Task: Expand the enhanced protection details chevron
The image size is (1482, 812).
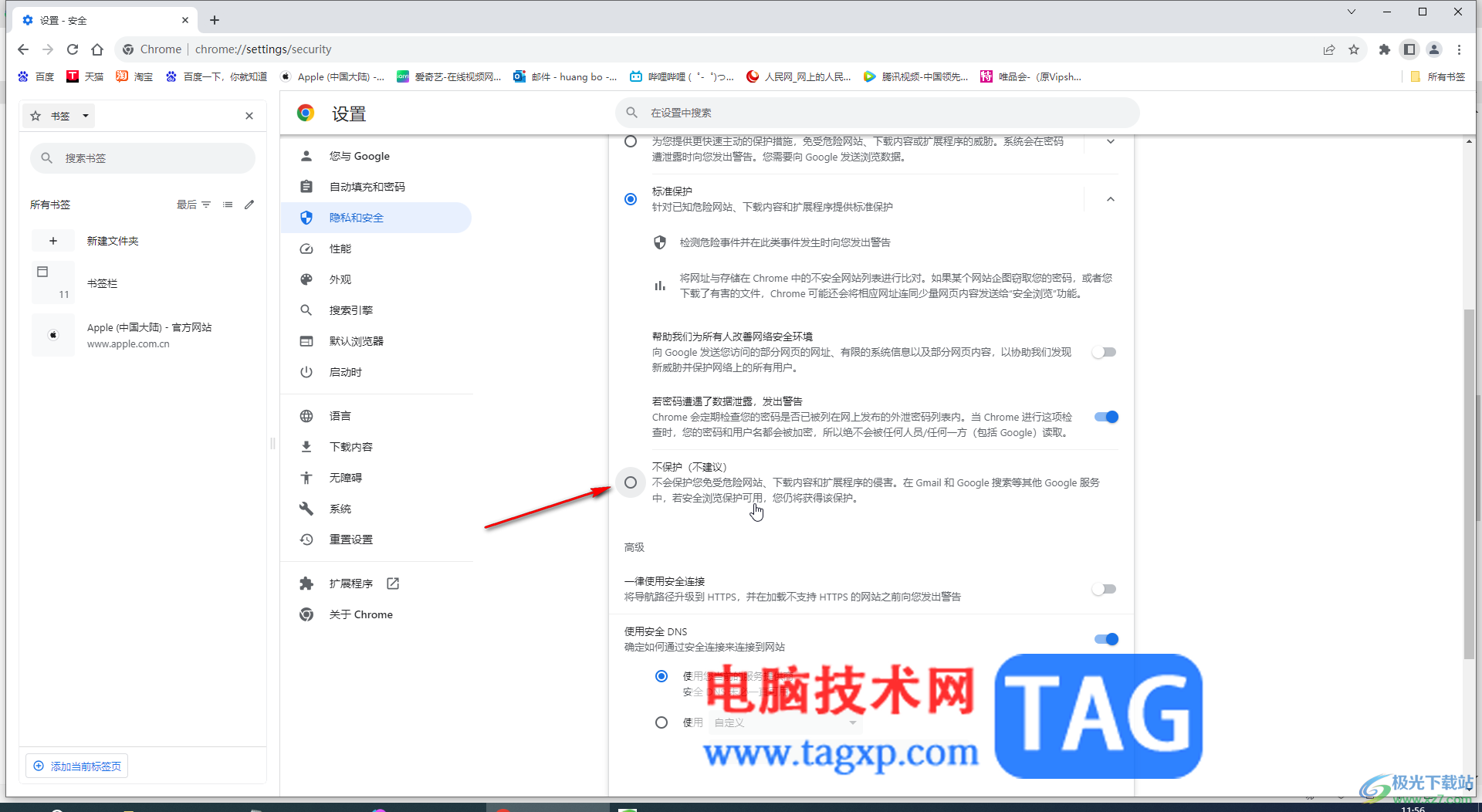Action: pos(1111,141)
